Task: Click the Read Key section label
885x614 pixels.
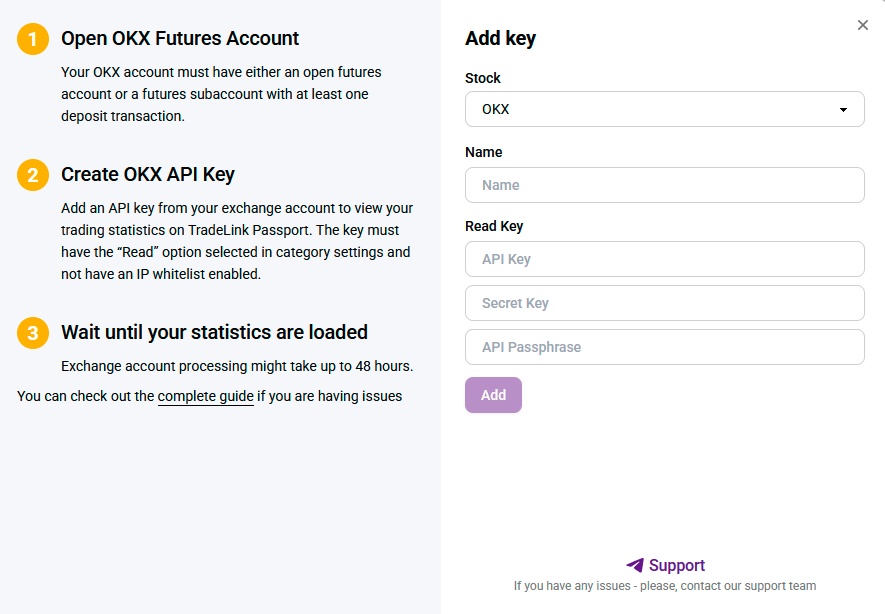Action: (x=494, y=226)
